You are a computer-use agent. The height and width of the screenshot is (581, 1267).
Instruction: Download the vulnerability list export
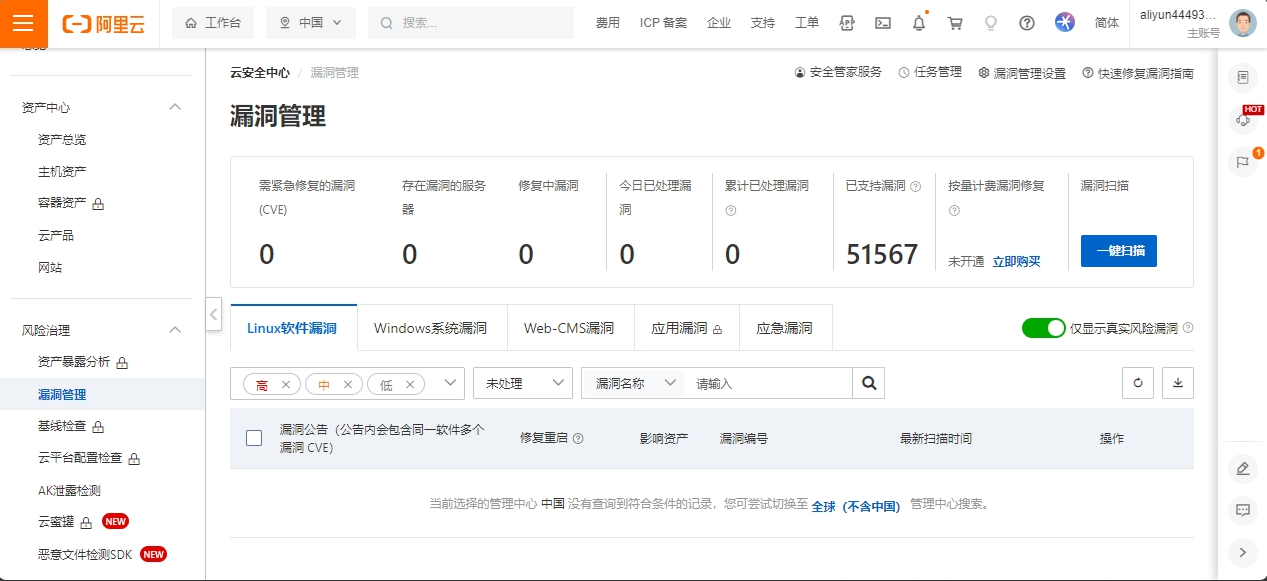pos(1177,382)
